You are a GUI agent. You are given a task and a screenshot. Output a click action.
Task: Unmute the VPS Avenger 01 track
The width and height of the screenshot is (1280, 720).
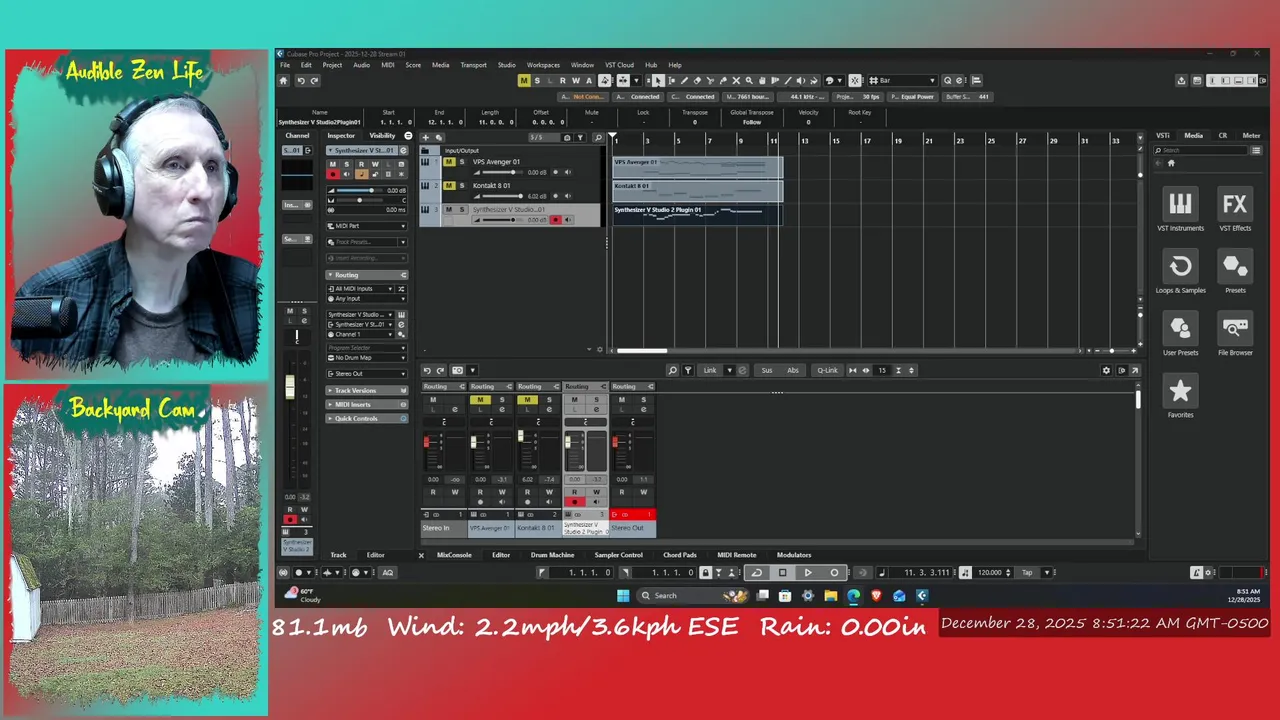click(x=449, y=161)
